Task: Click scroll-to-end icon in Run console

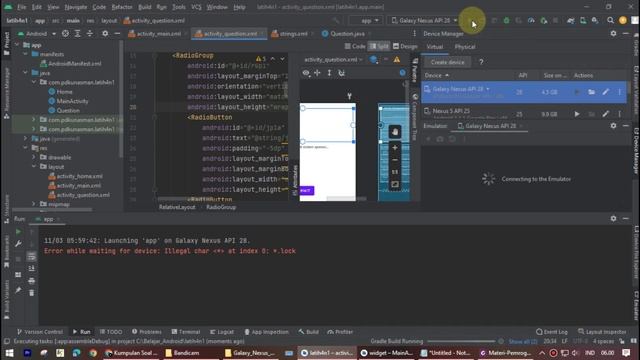Action: click(x=31, y=268)
